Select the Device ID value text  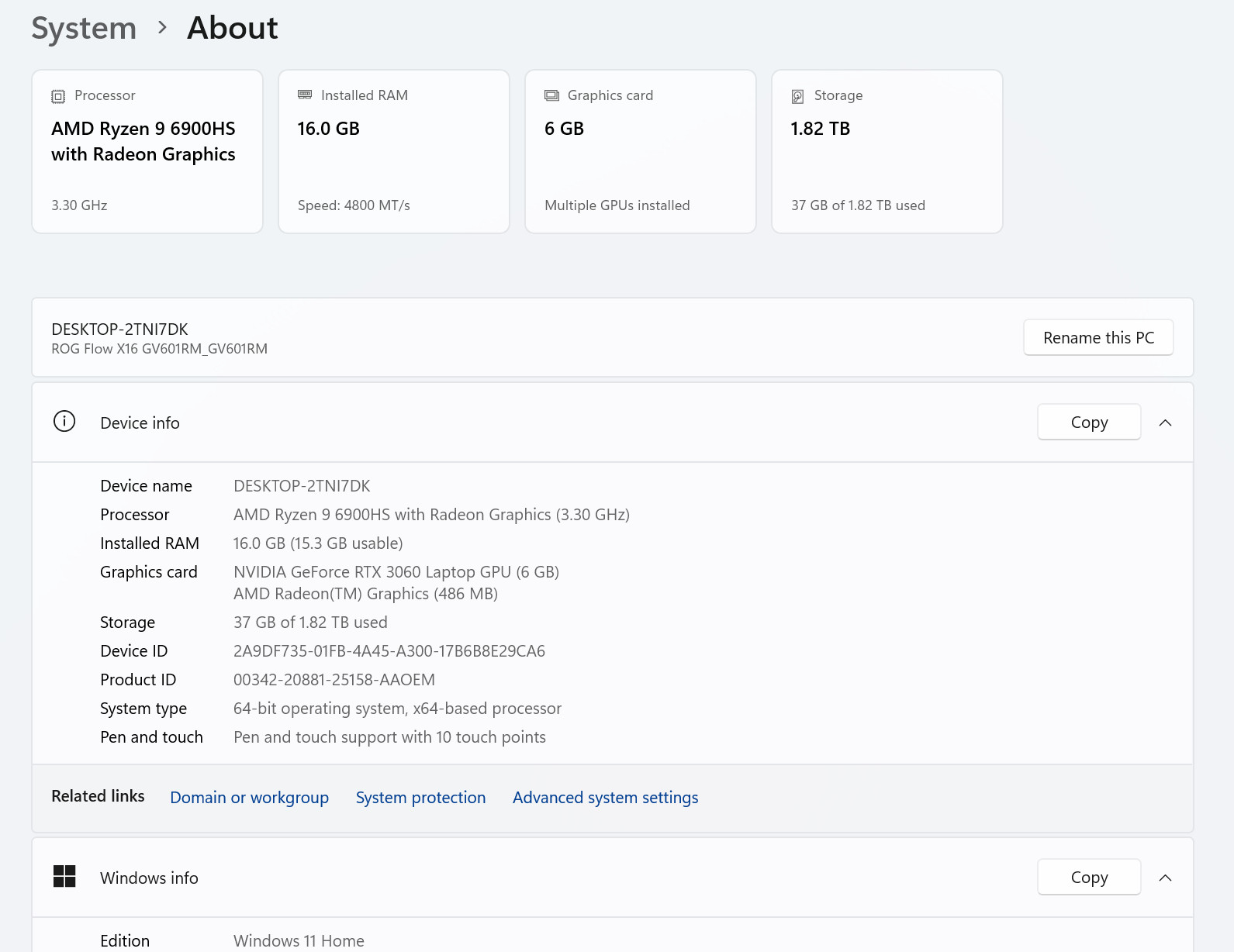(x=389, y=651)
